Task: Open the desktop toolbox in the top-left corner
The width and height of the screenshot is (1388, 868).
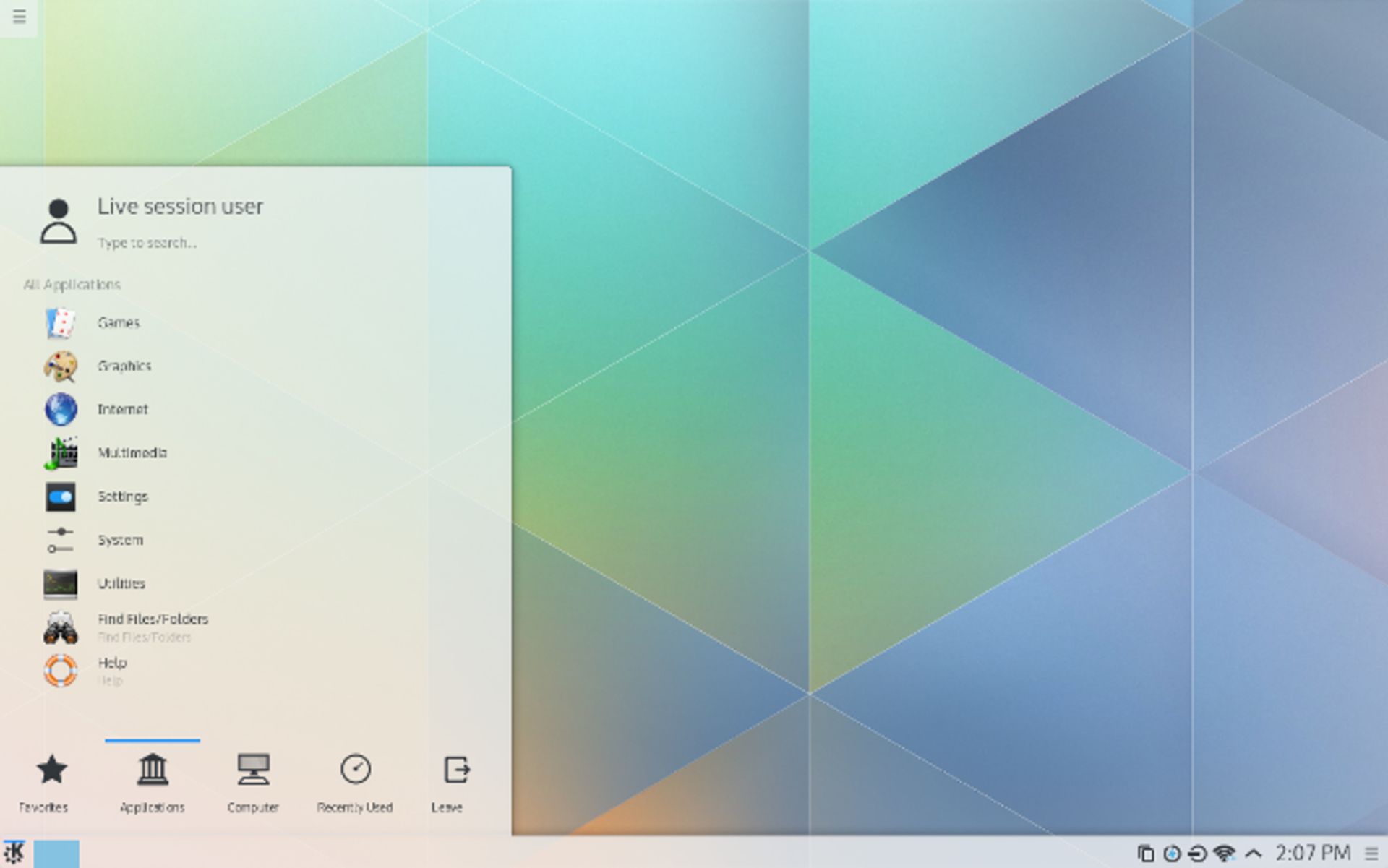Action: [x=18, y=16]
